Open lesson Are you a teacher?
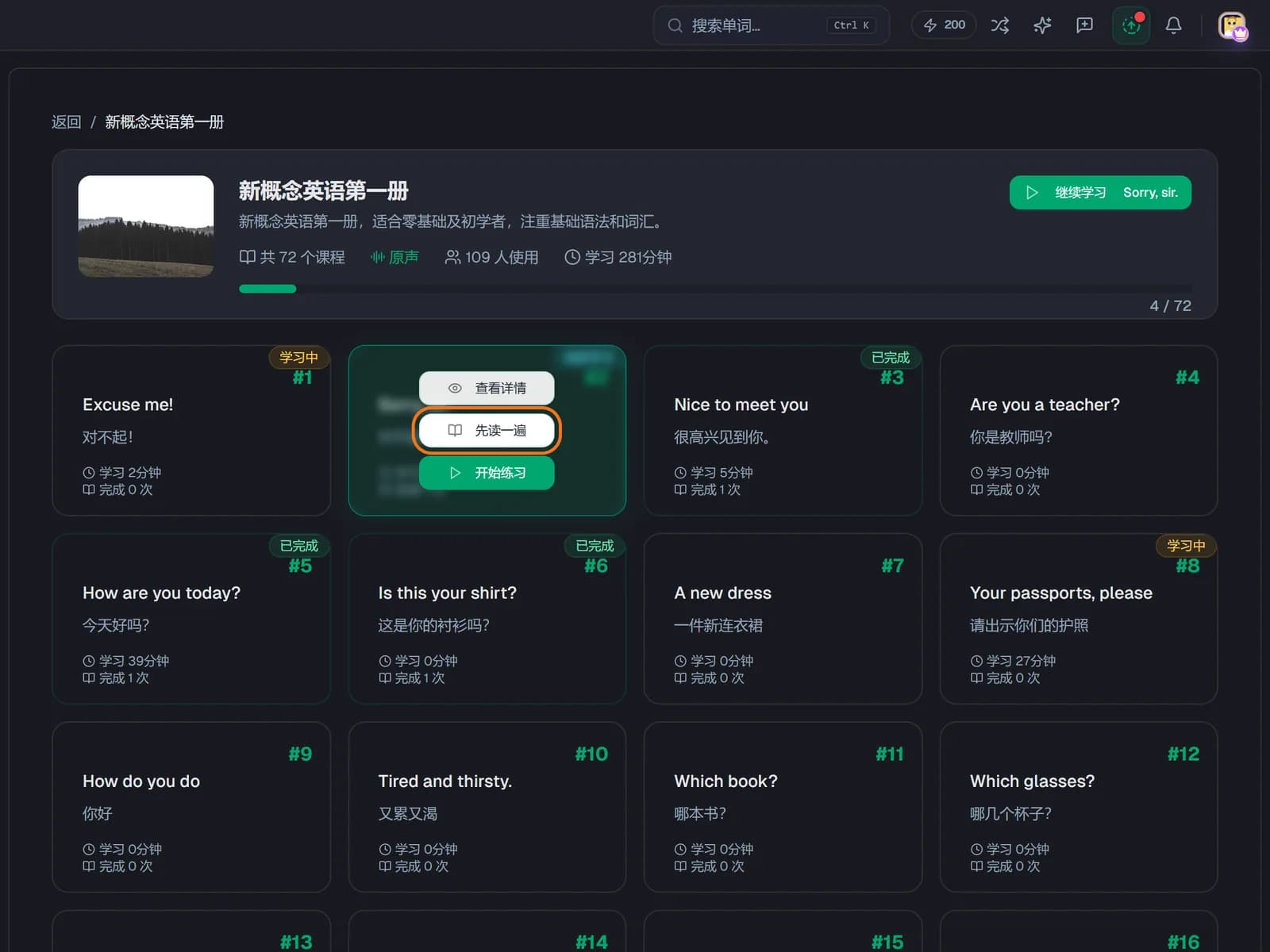1270x952 pixels. 1079,431
